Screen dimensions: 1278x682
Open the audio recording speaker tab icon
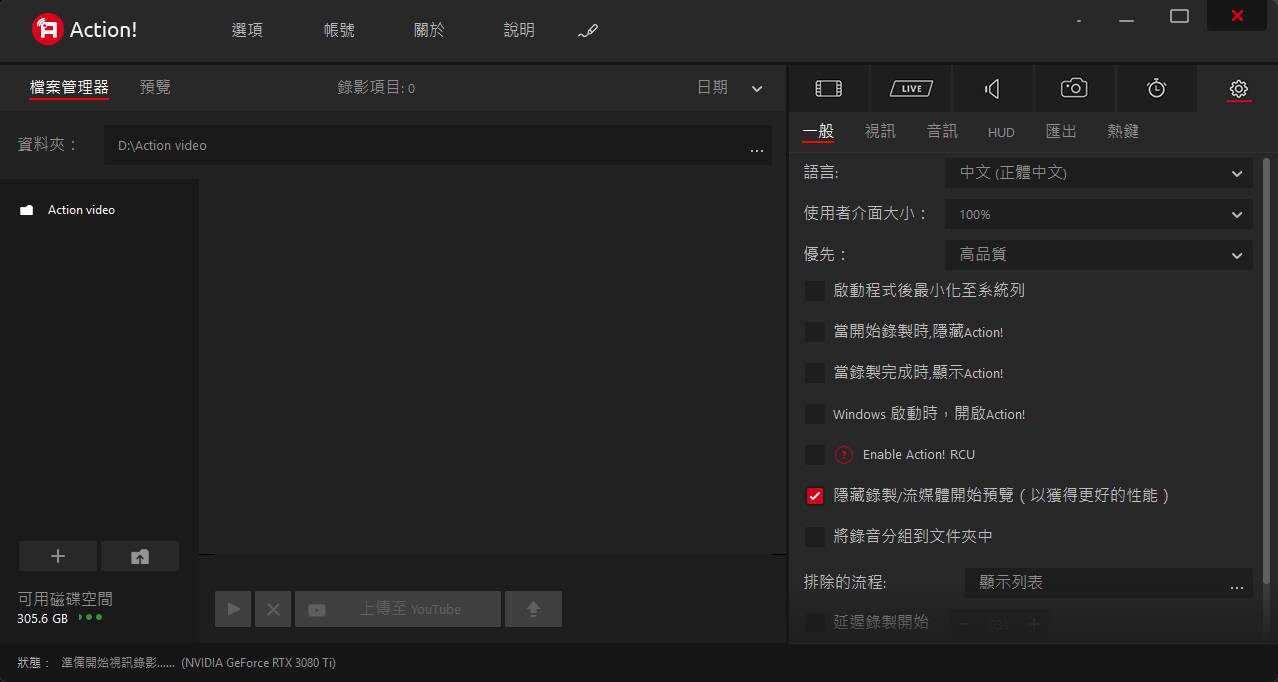(992, 89)
